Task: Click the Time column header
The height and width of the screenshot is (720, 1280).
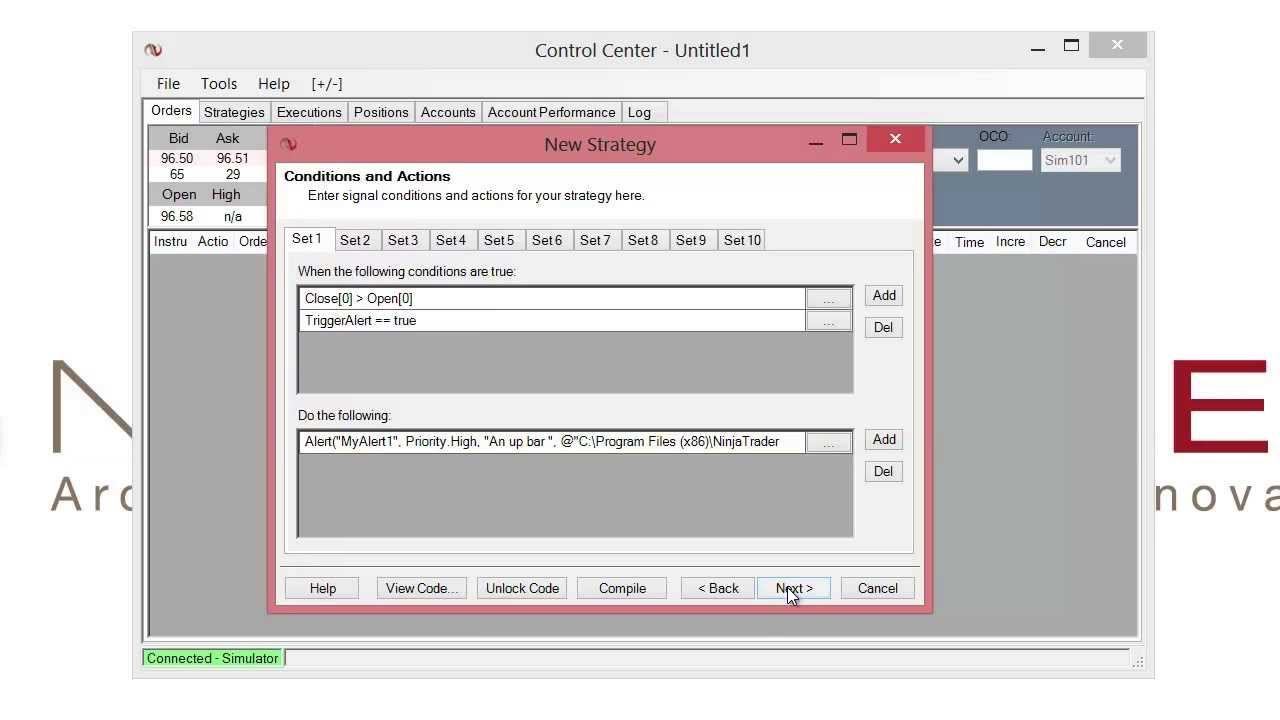Action: (x=969, y=242)
